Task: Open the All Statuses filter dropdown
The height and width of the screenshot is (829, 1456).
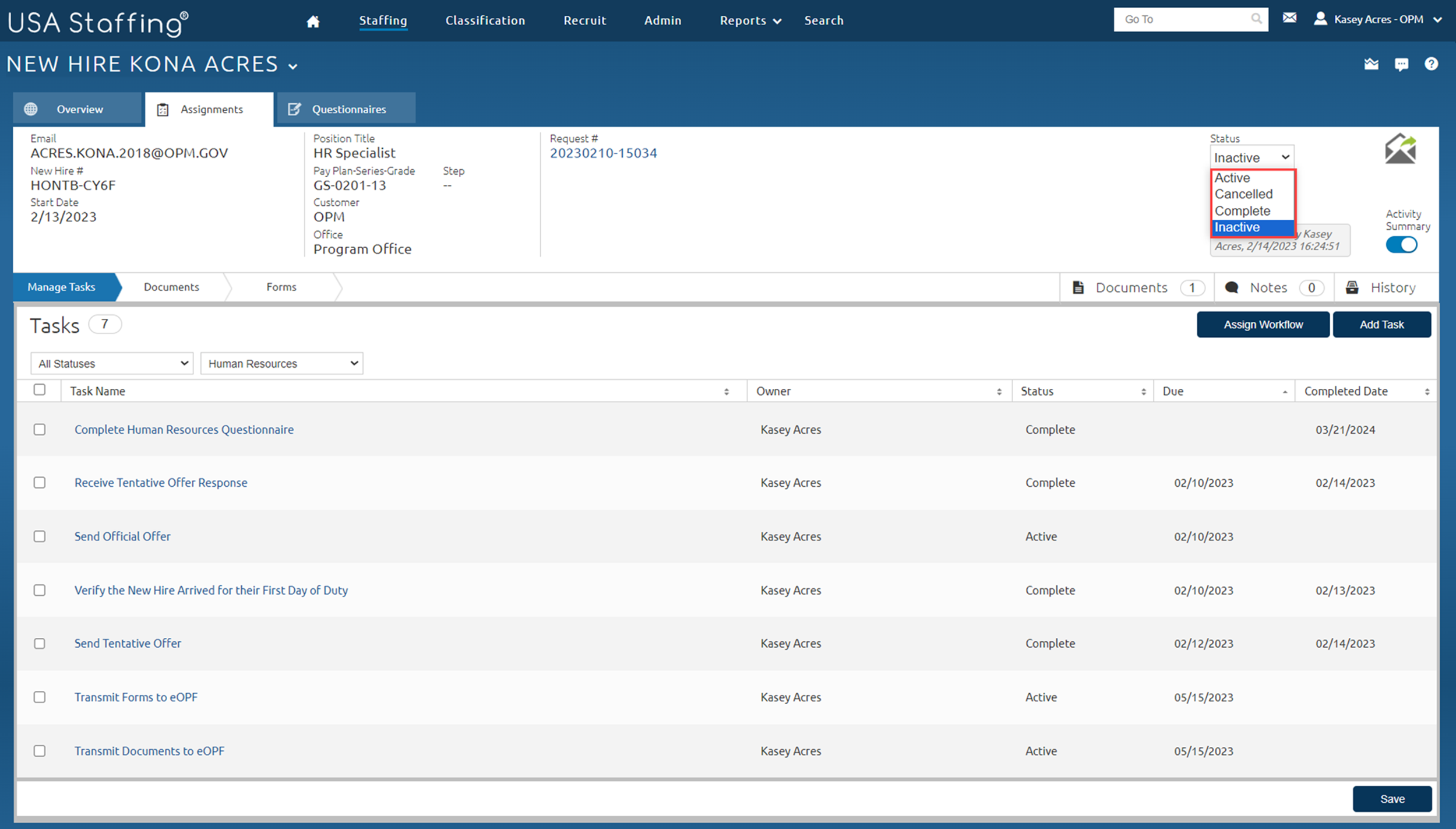Action: [x=112, y=363]
